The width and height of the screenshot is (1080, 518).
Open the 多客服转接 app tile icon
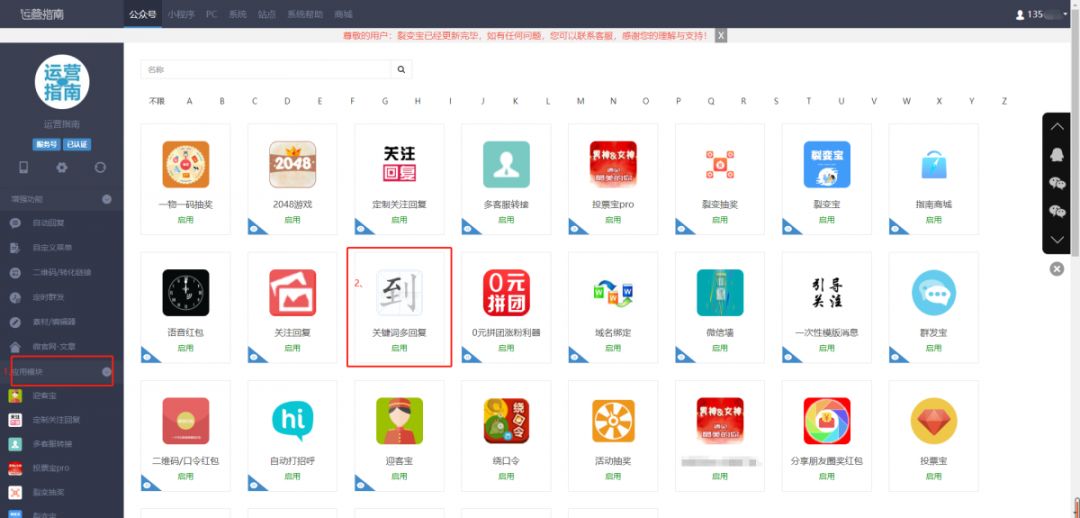[x=506, y=165]
